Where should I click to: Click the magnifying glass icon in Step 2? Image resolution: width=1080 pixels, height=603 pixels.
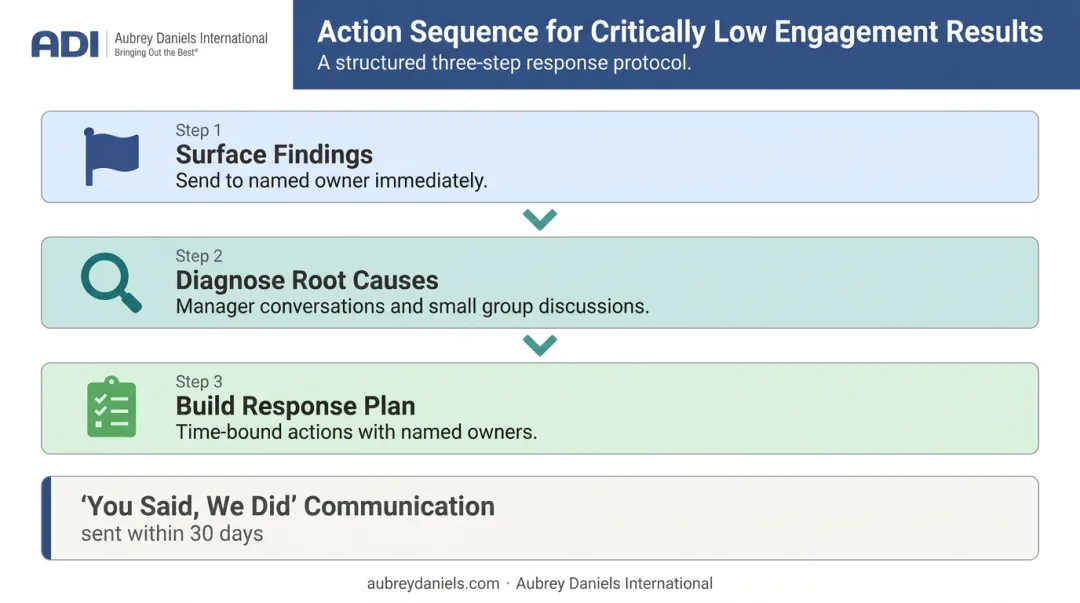pos(111,283)
